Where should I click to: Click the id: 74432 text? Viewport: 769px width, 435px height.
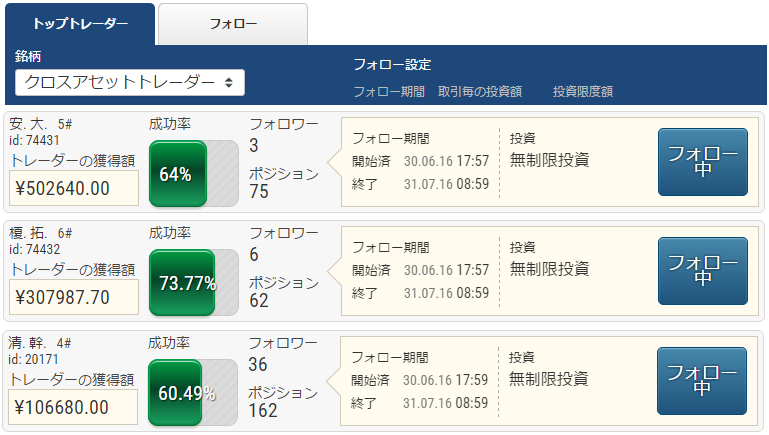tap(34, 249)
